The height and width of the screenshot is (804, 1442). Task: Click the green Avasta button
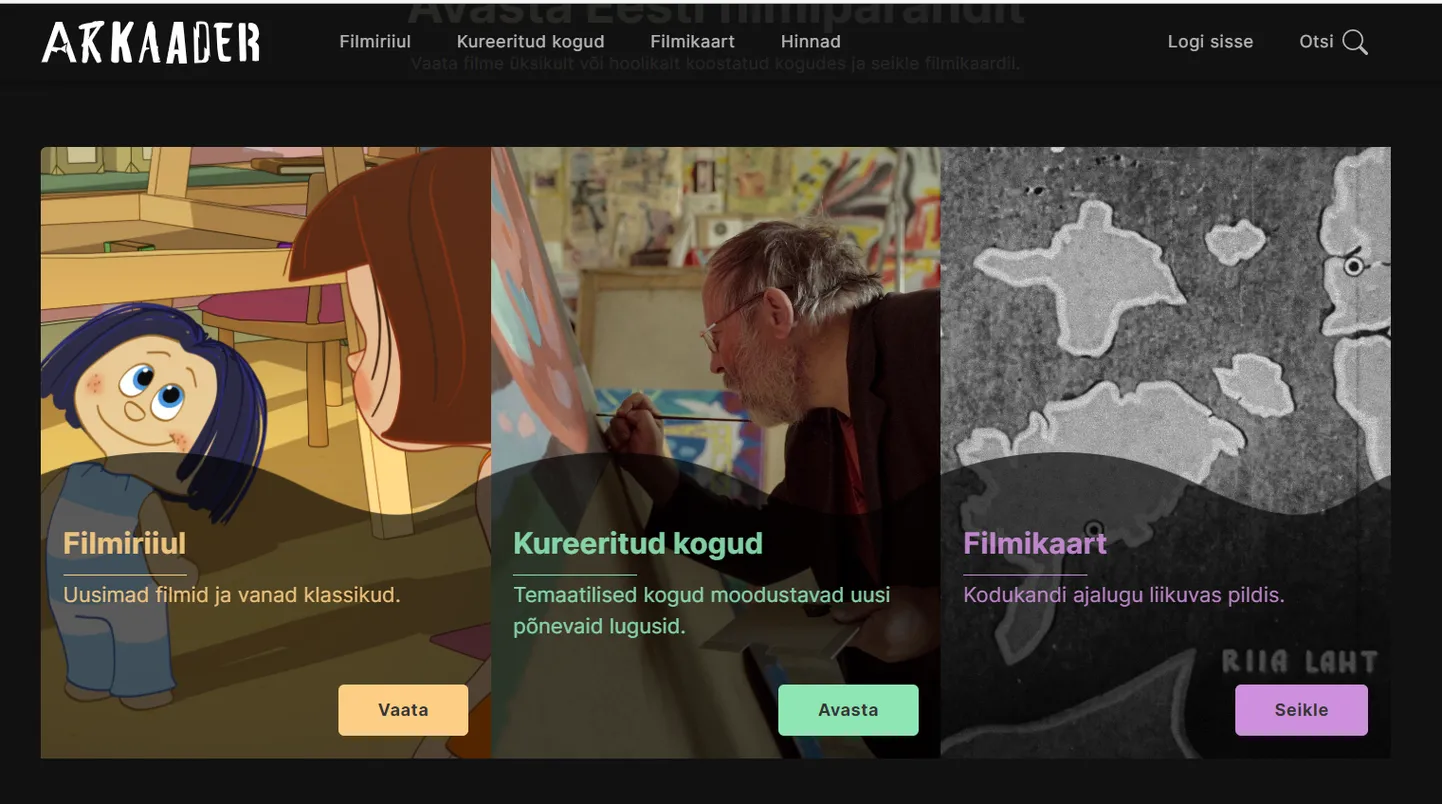coord(848,710)
